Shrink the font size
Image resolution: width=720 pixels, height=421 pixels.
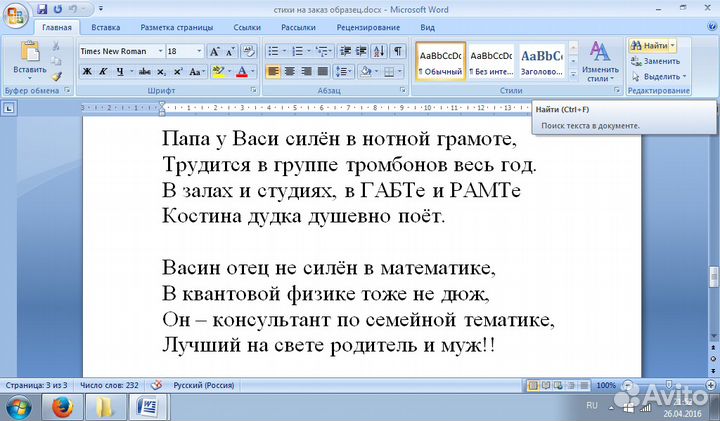coord(230,51)
